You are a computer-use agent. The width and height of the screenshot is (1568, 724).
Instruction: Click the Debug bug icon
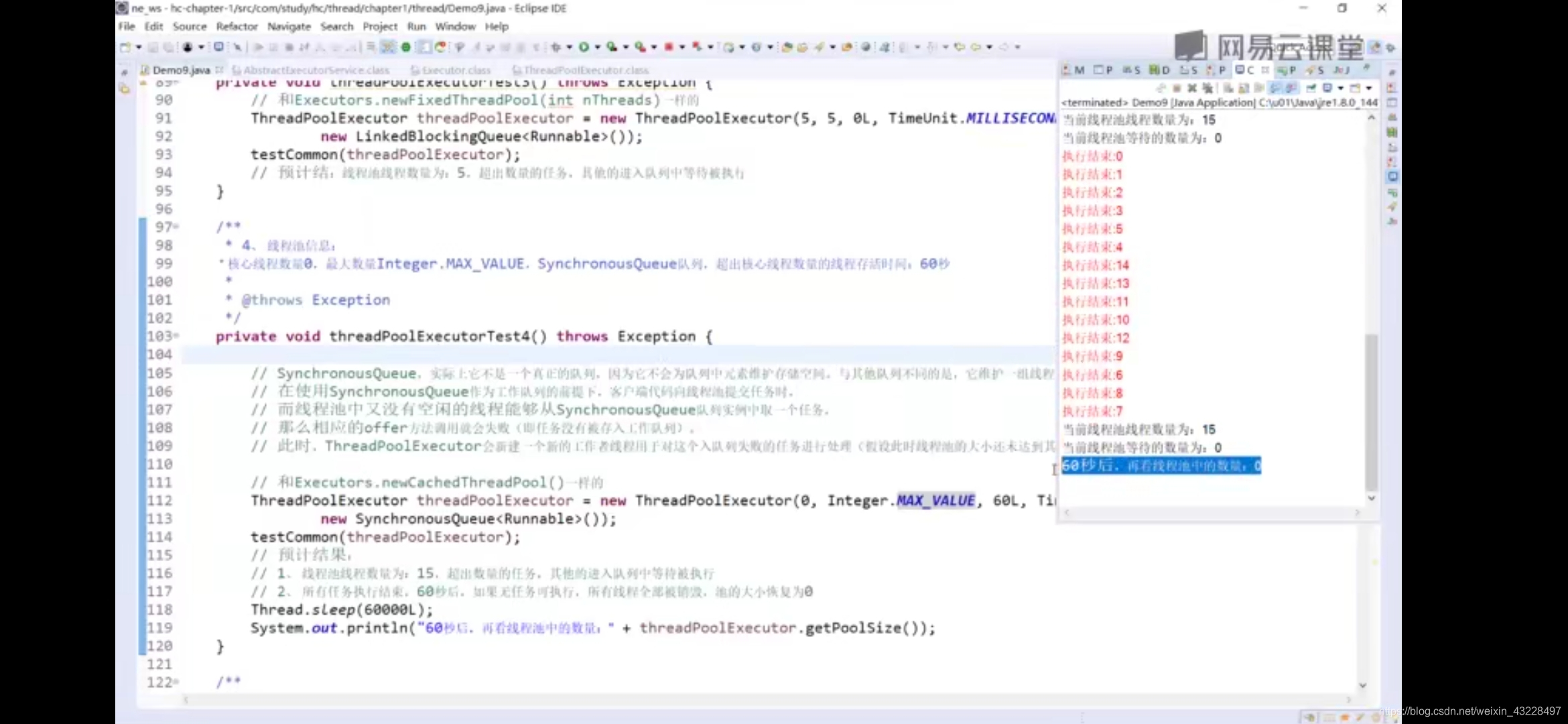[556, 47]
